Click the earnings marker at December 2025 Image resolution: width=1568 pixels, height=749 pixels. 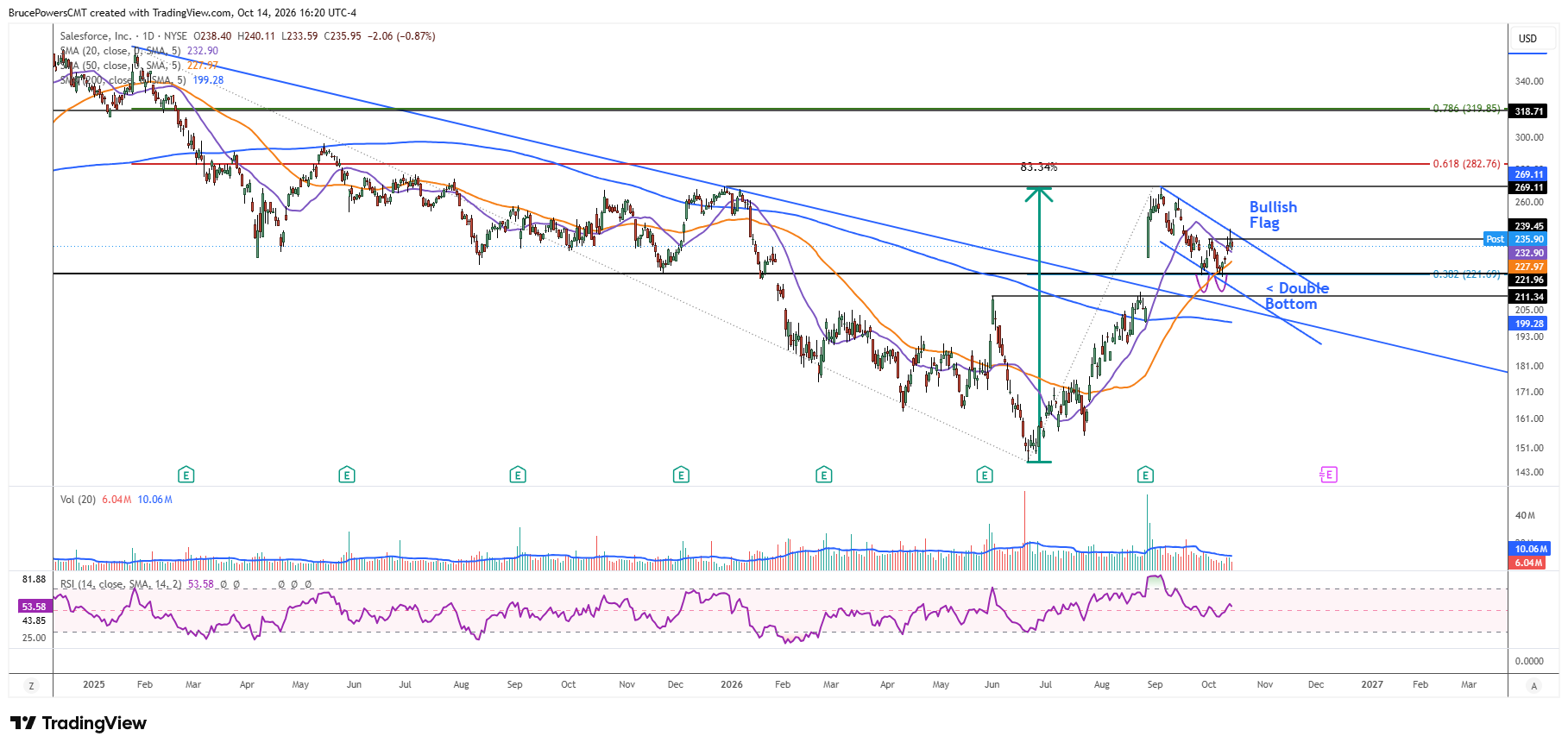[681, 475]
